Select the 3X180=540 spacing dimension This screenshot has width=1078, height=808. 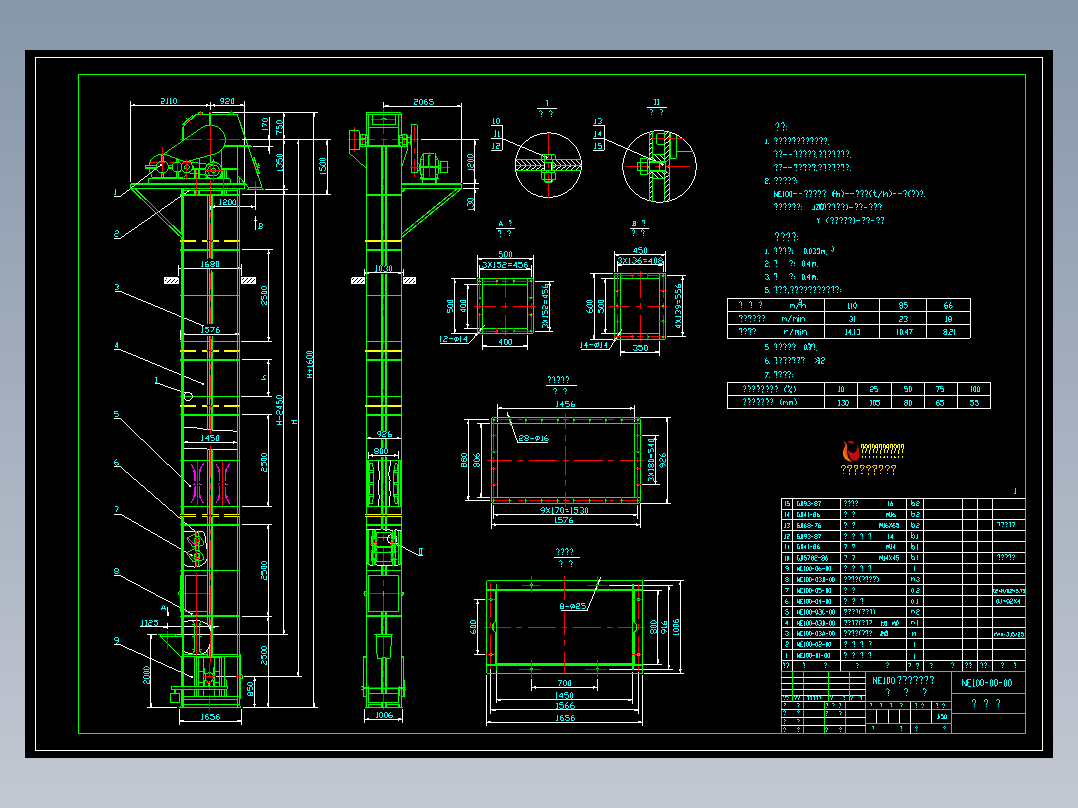651,459
